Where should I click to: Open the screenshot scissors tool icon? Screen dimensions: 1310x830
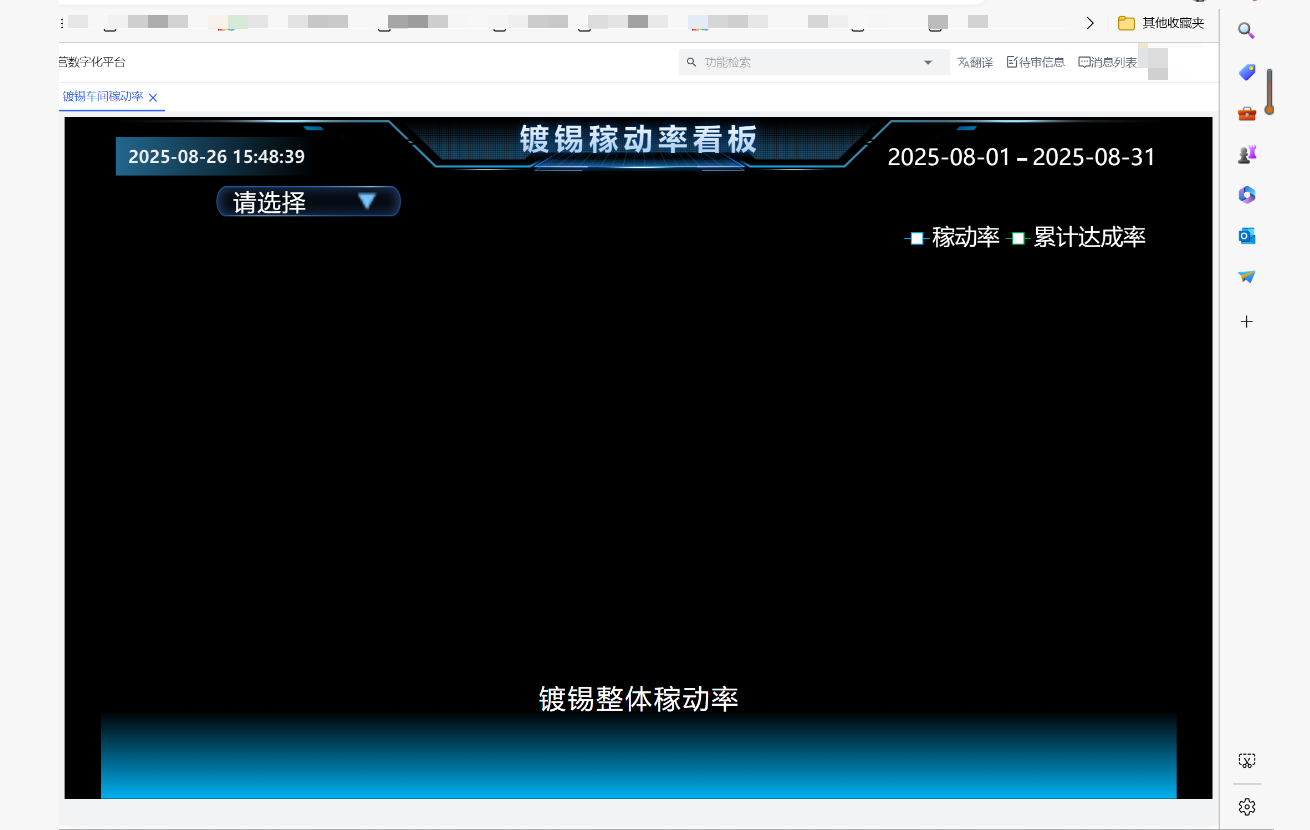pos(1246,761)
